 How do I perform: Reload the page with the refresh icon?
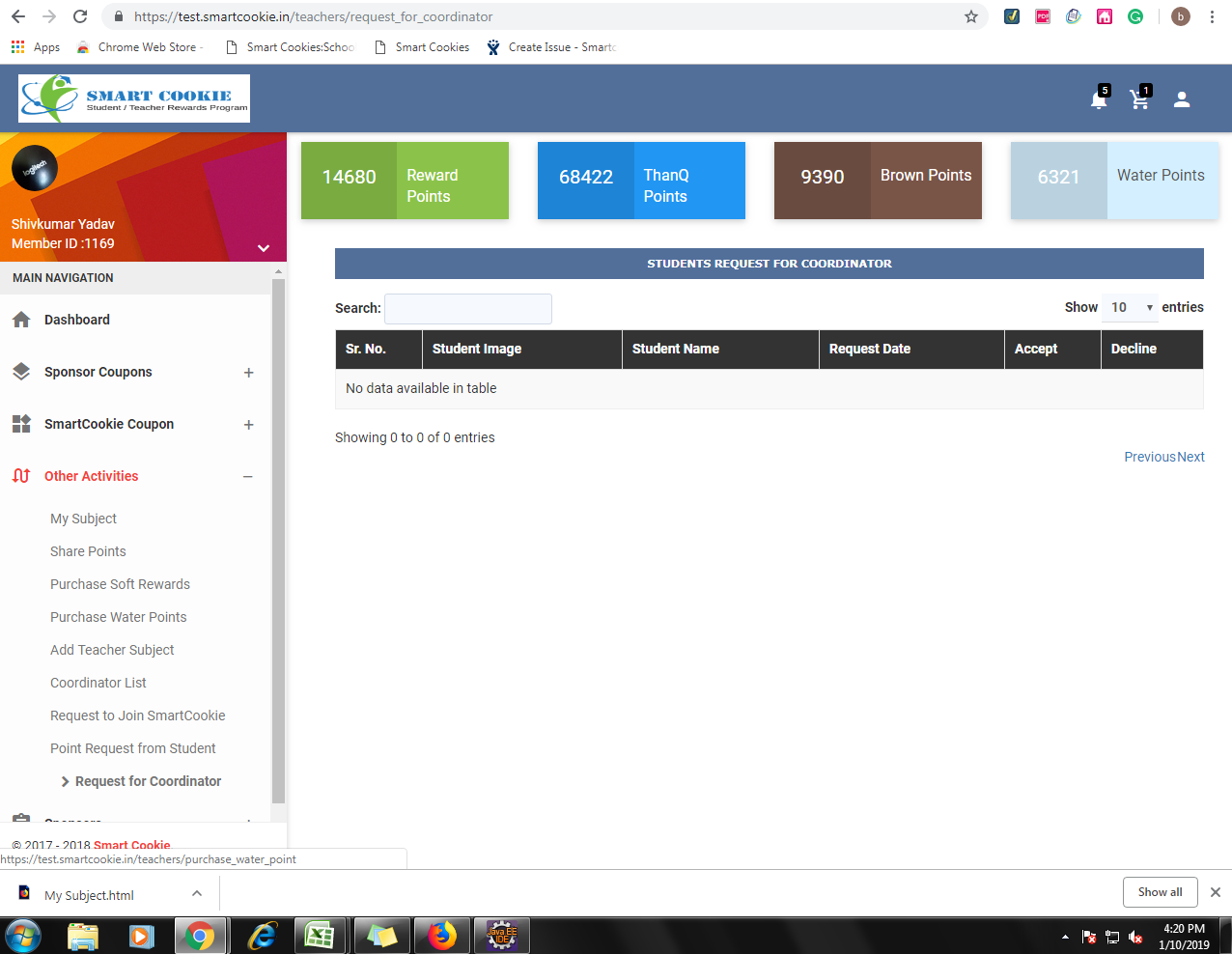pos(80,16)
